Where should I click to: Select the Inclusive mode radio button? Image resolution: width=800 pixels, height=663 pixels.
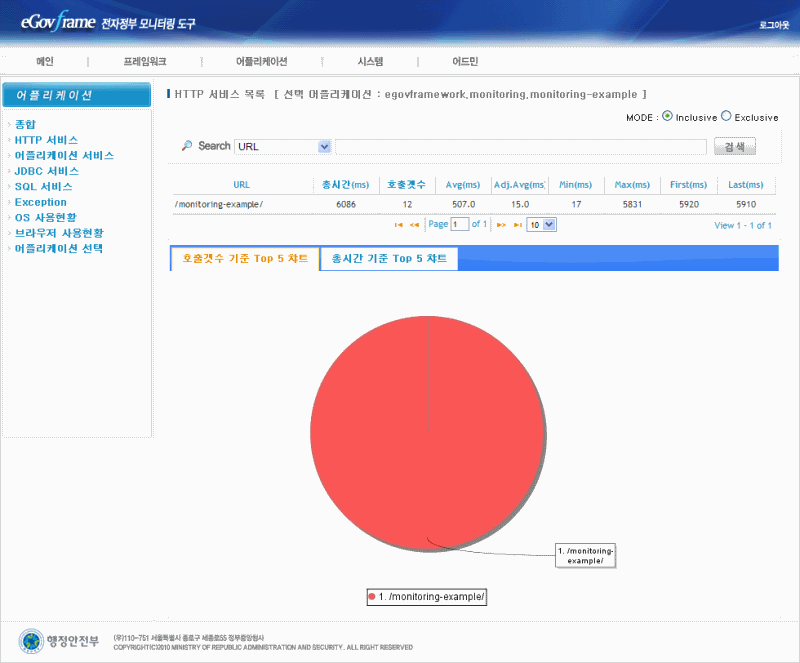[667, 116]
